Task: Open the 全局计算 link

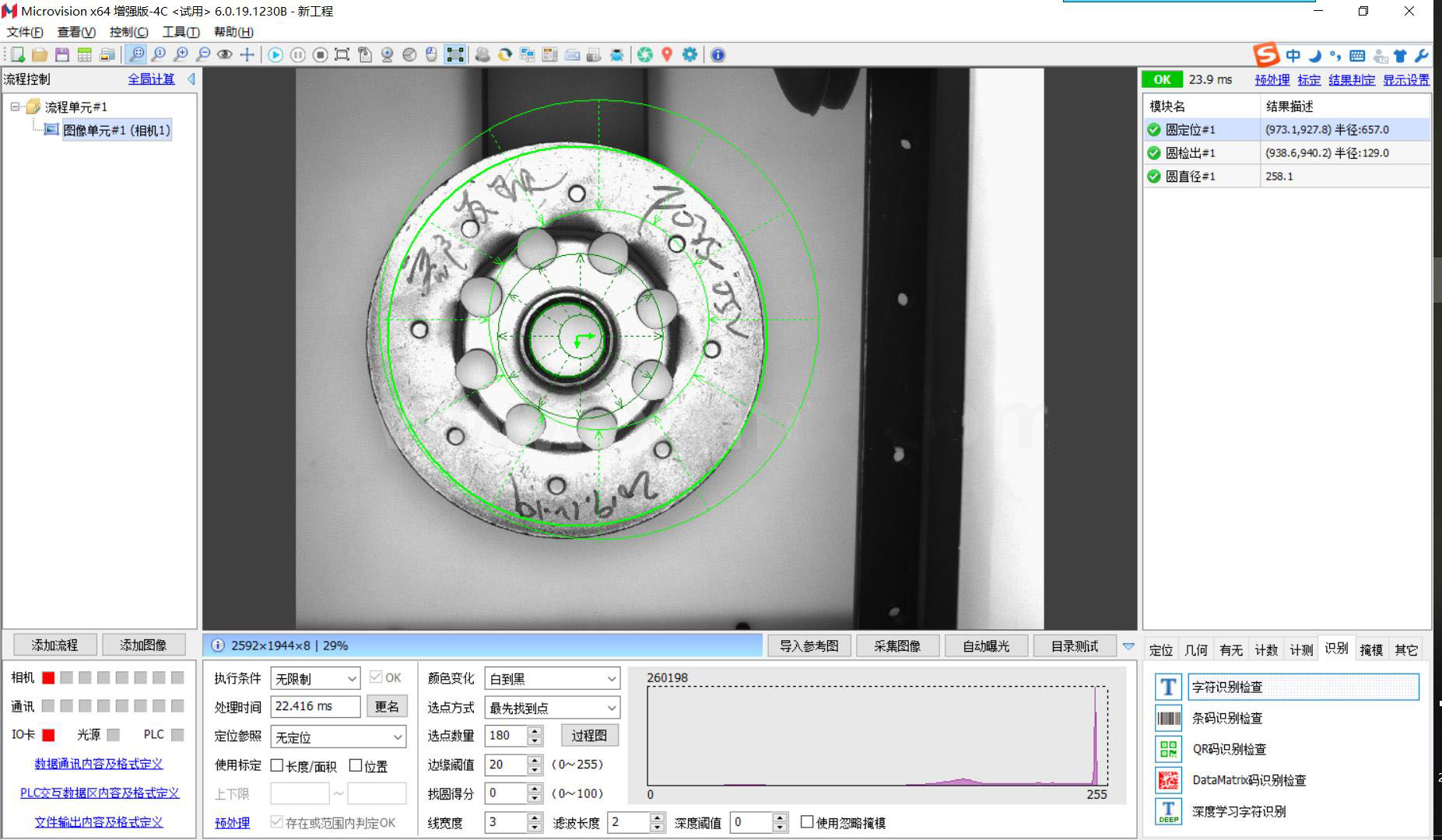Action: click(151, 79)
